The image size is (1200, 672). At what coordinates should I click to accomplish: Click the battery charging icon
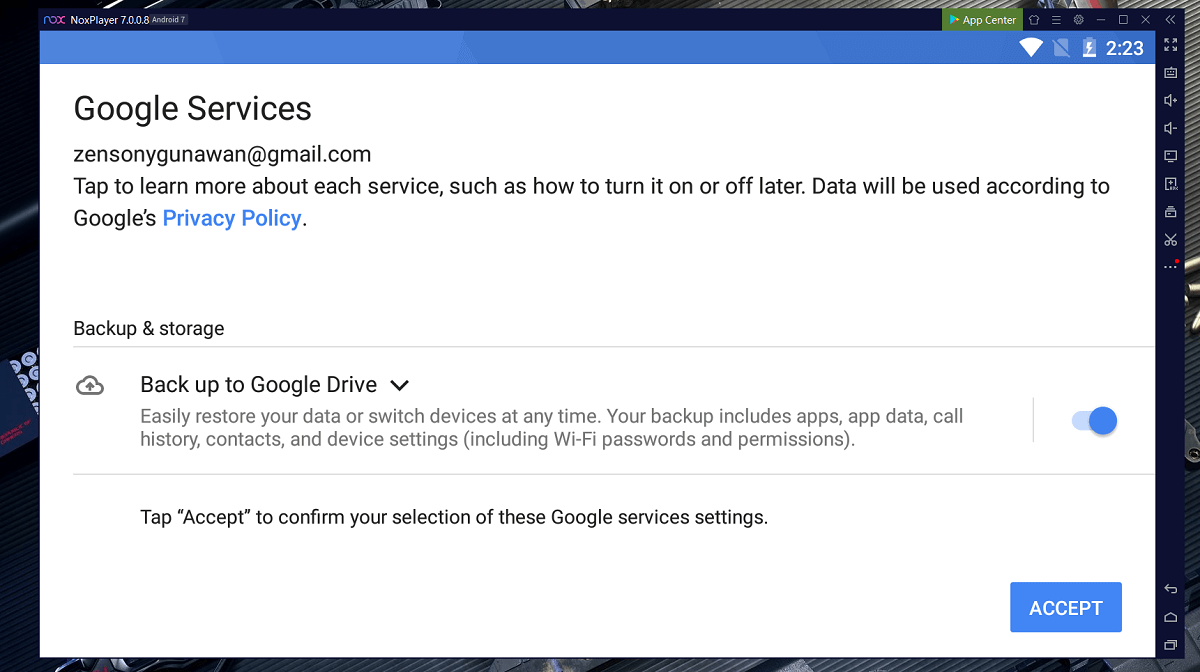click(1089, 48)
